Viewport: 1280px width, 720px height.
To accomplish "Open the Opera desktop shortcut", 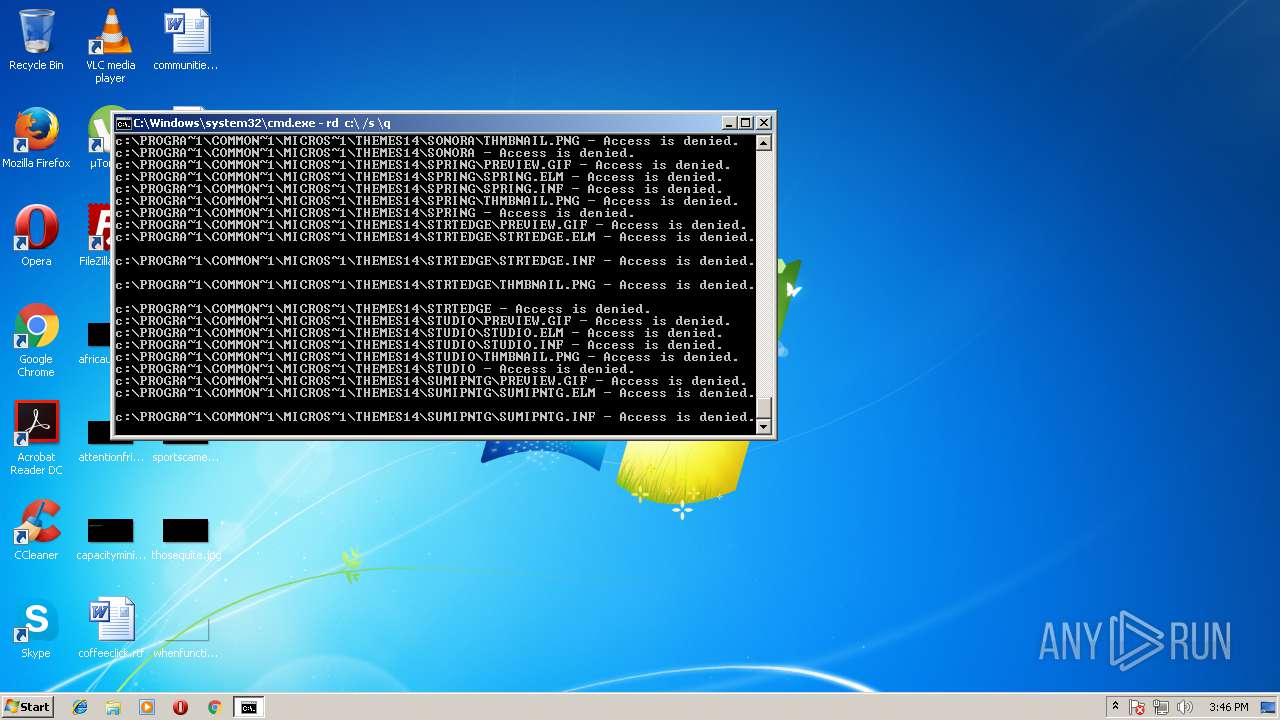I will [36, 237].
